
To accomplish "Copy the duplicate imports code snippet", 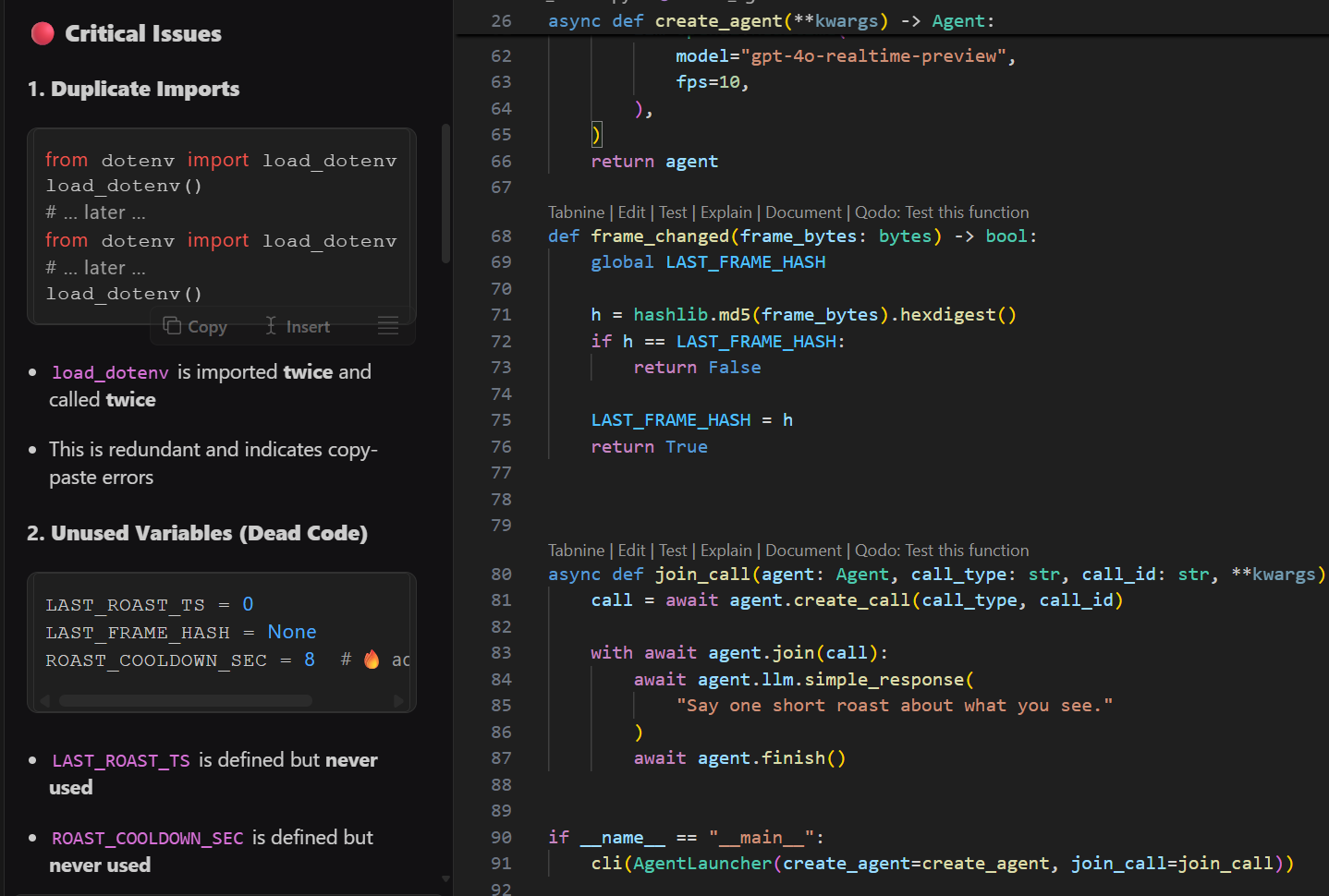I will [x=195, y=327].
